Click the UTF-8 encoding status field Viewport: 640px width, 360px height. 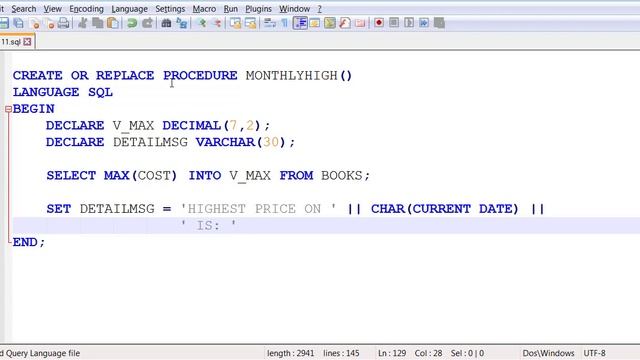pos(594,353)
